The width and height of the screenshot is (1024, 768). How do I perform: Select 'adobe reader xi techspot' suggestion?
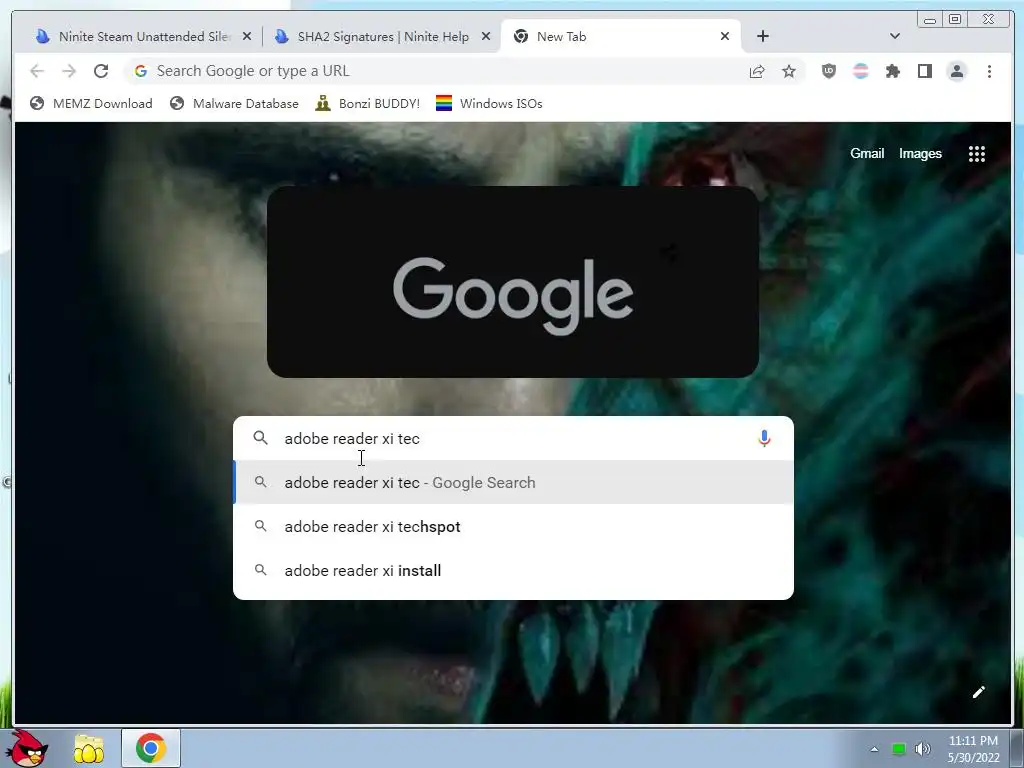(x=513, y=526)
